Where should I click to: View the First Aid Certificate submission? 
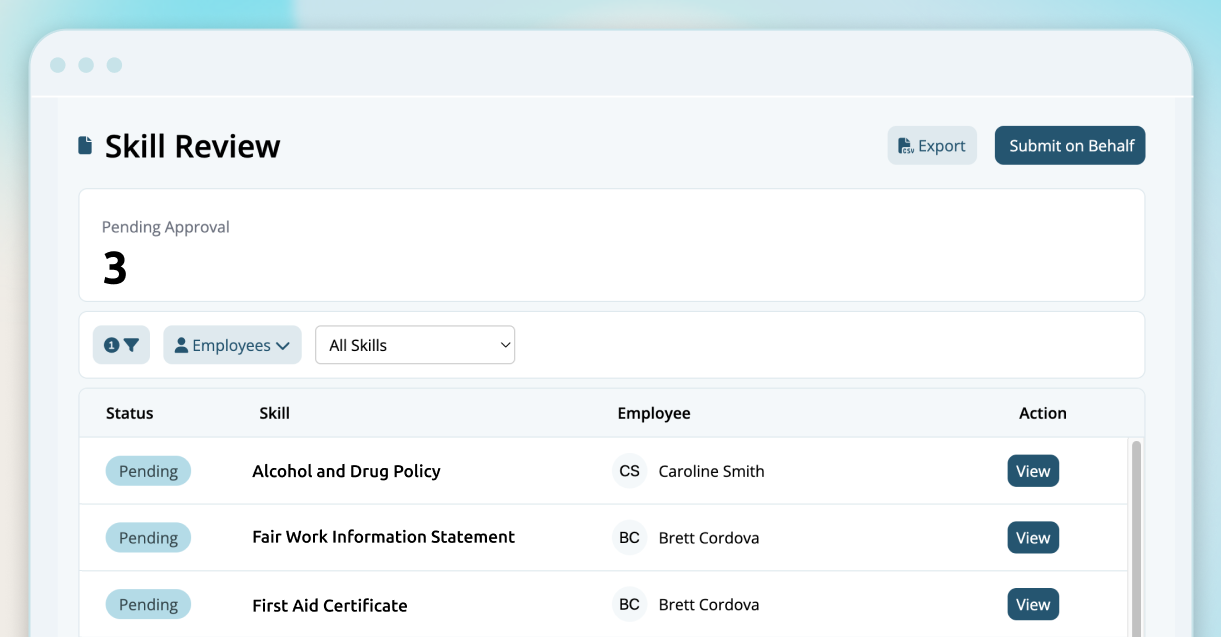[x=1033, y=605]
